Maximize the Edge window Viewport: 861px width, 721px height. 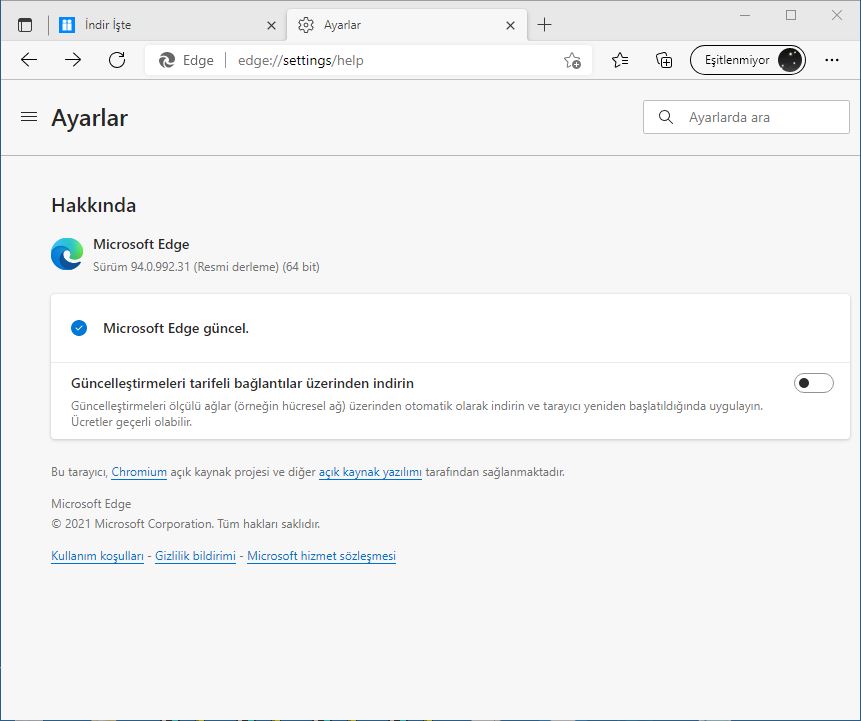click(x=791, y=15)
